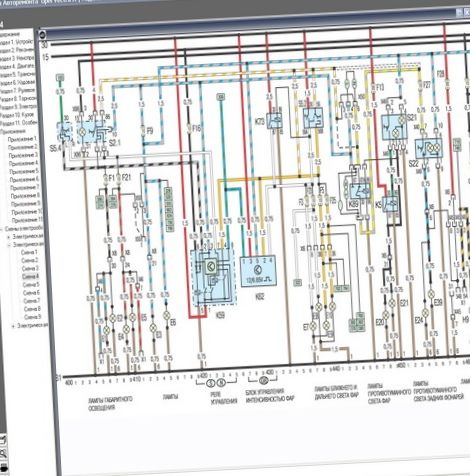Click the magnifier search icon at bottom left
This screenshot has height=476, width=470.
(3, 453)
